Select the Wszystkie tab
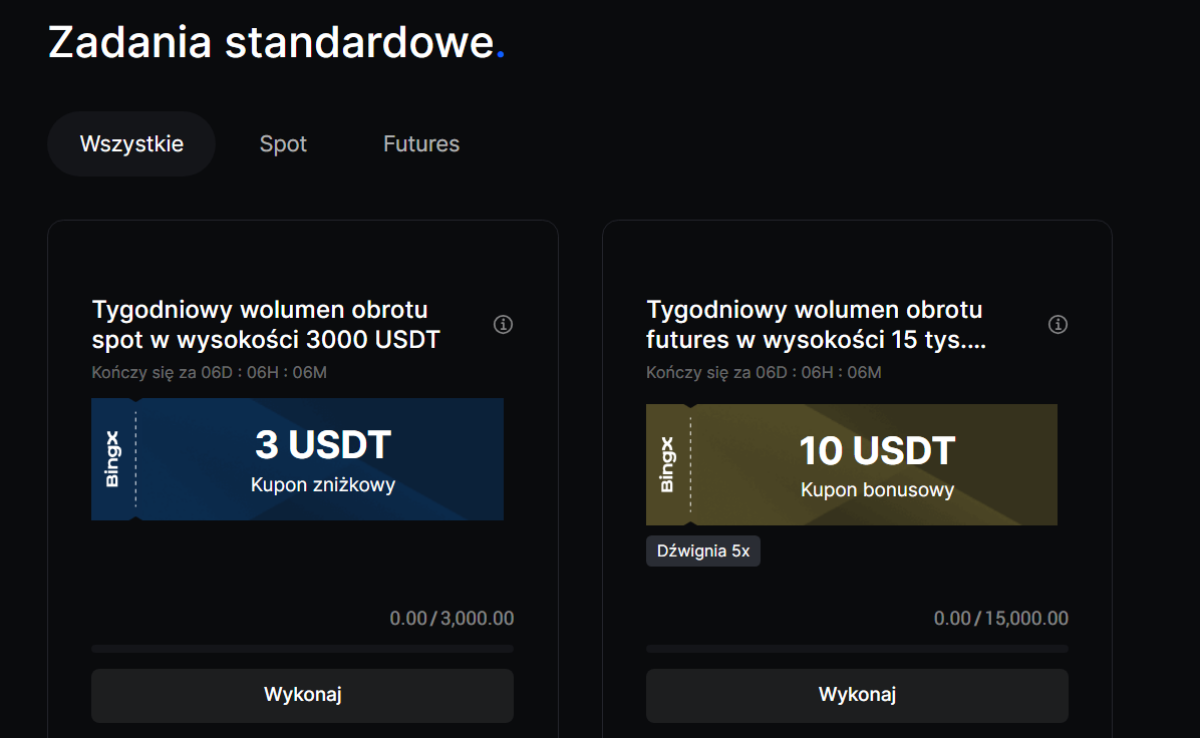 131,144
